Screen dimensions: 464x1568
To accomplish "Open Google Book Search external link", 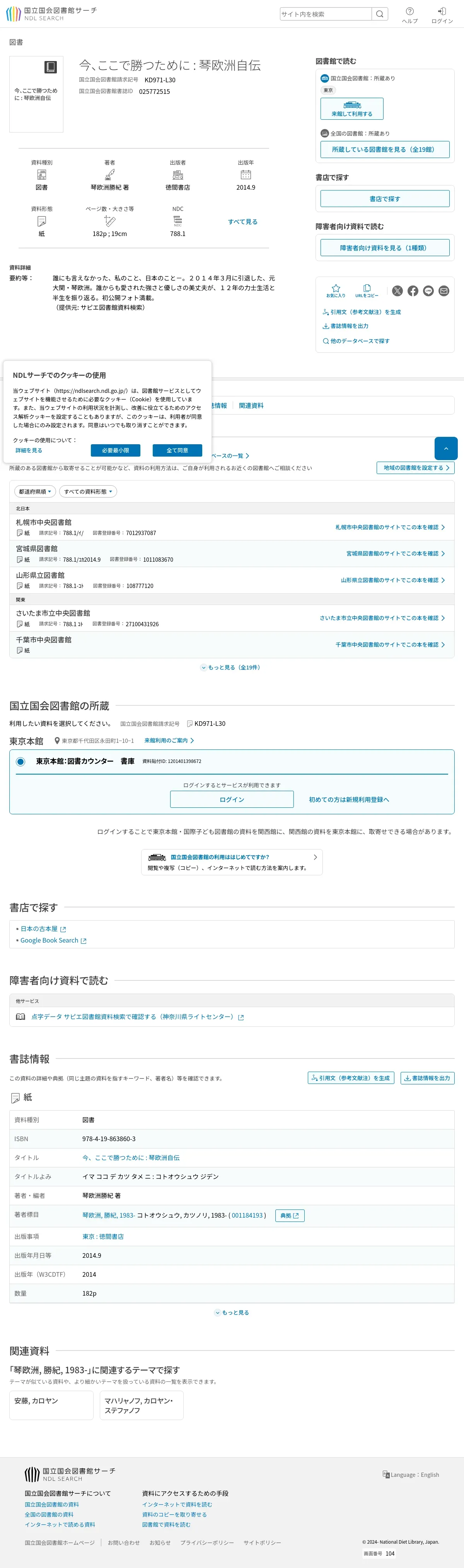I will pos(54,940).
